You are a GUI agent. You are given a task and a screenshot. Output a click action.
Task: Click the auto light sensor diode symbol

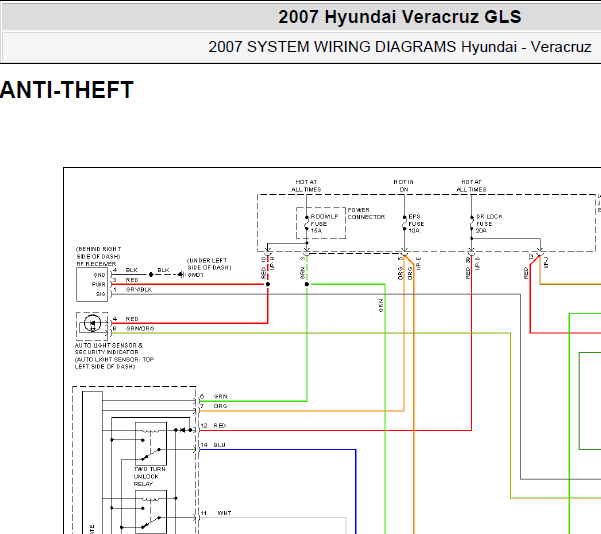[92, 324]
